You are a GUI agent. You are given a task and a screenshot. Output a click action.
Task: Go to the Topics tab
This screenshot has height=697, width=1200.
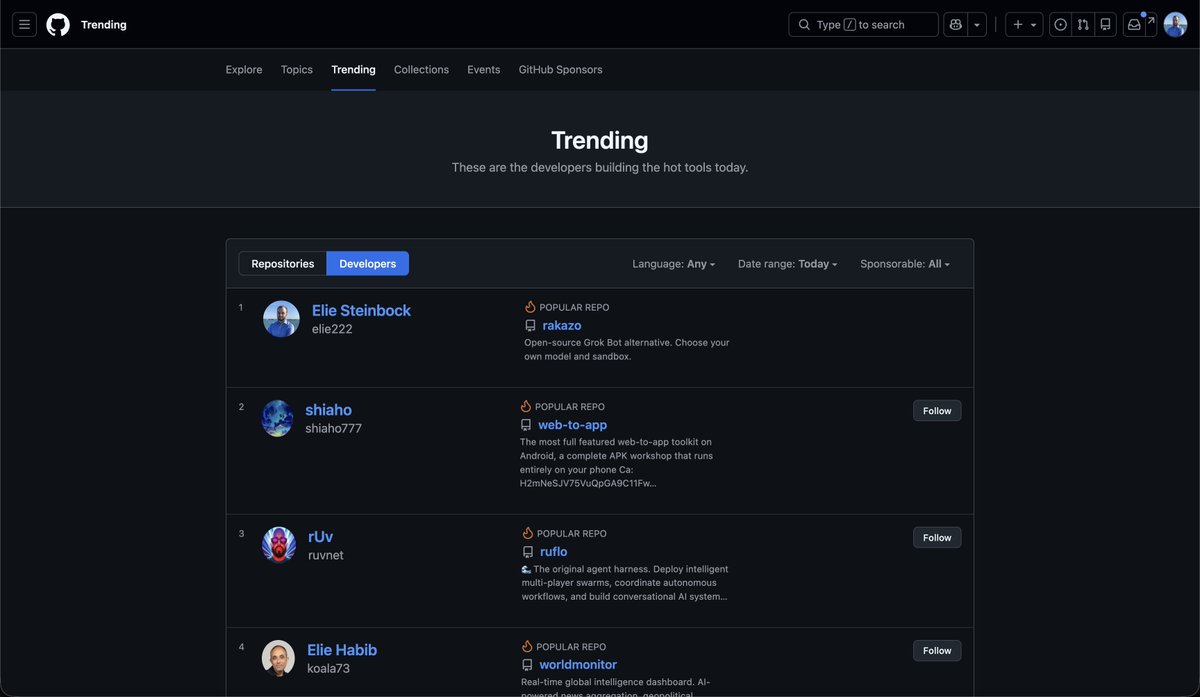297,70
